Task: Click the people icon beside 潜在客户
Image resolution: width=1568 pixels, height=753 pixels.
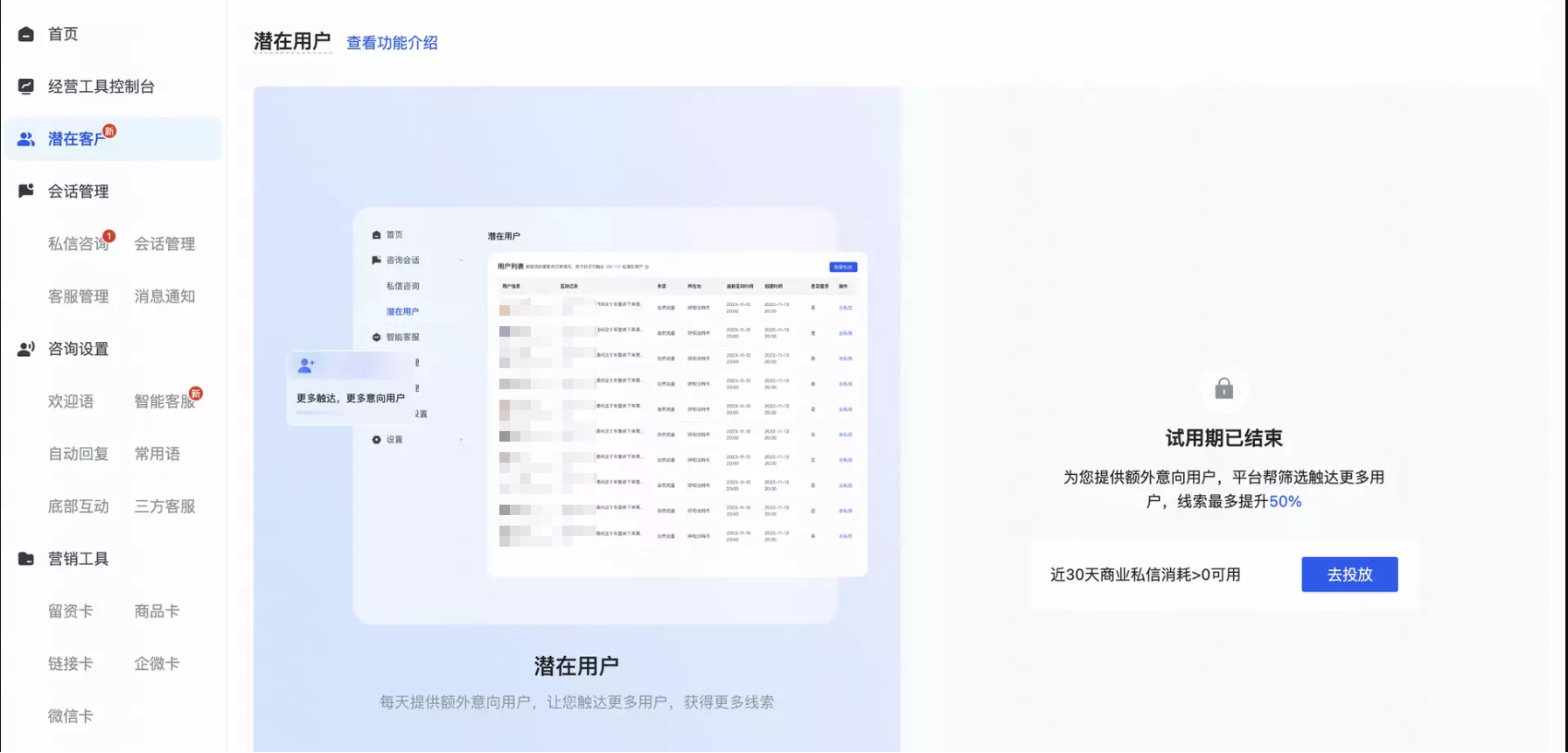Action: click(x=26, y=139)
